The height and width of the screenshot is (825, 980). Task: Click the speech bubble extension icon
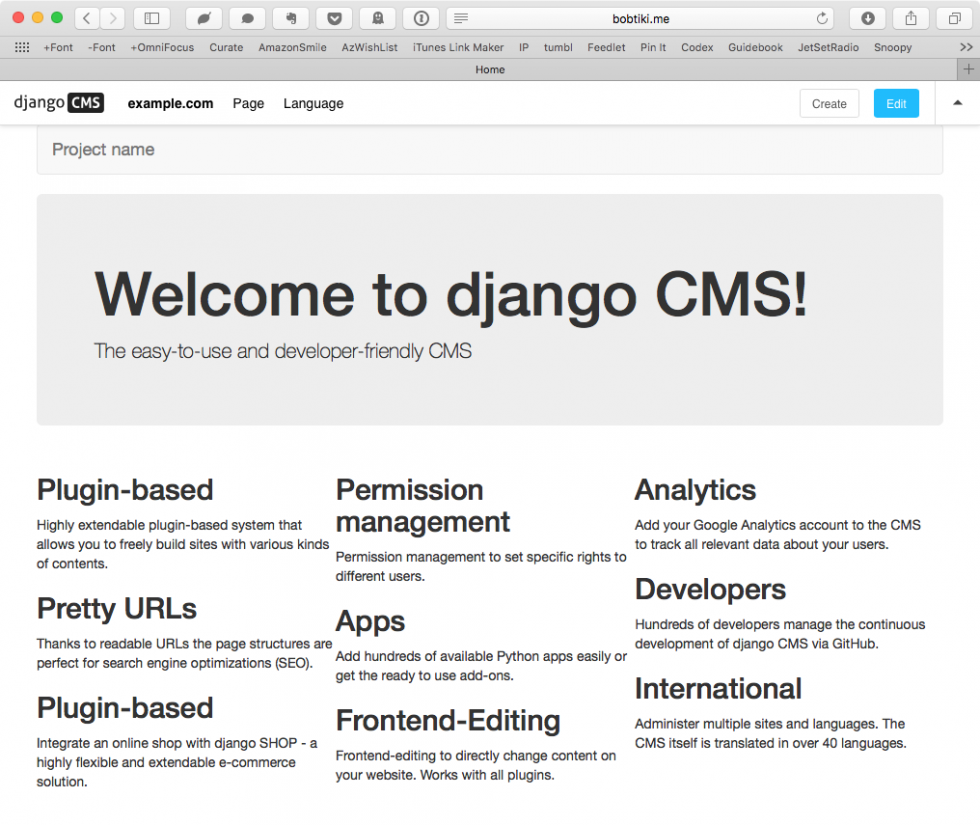248,18
